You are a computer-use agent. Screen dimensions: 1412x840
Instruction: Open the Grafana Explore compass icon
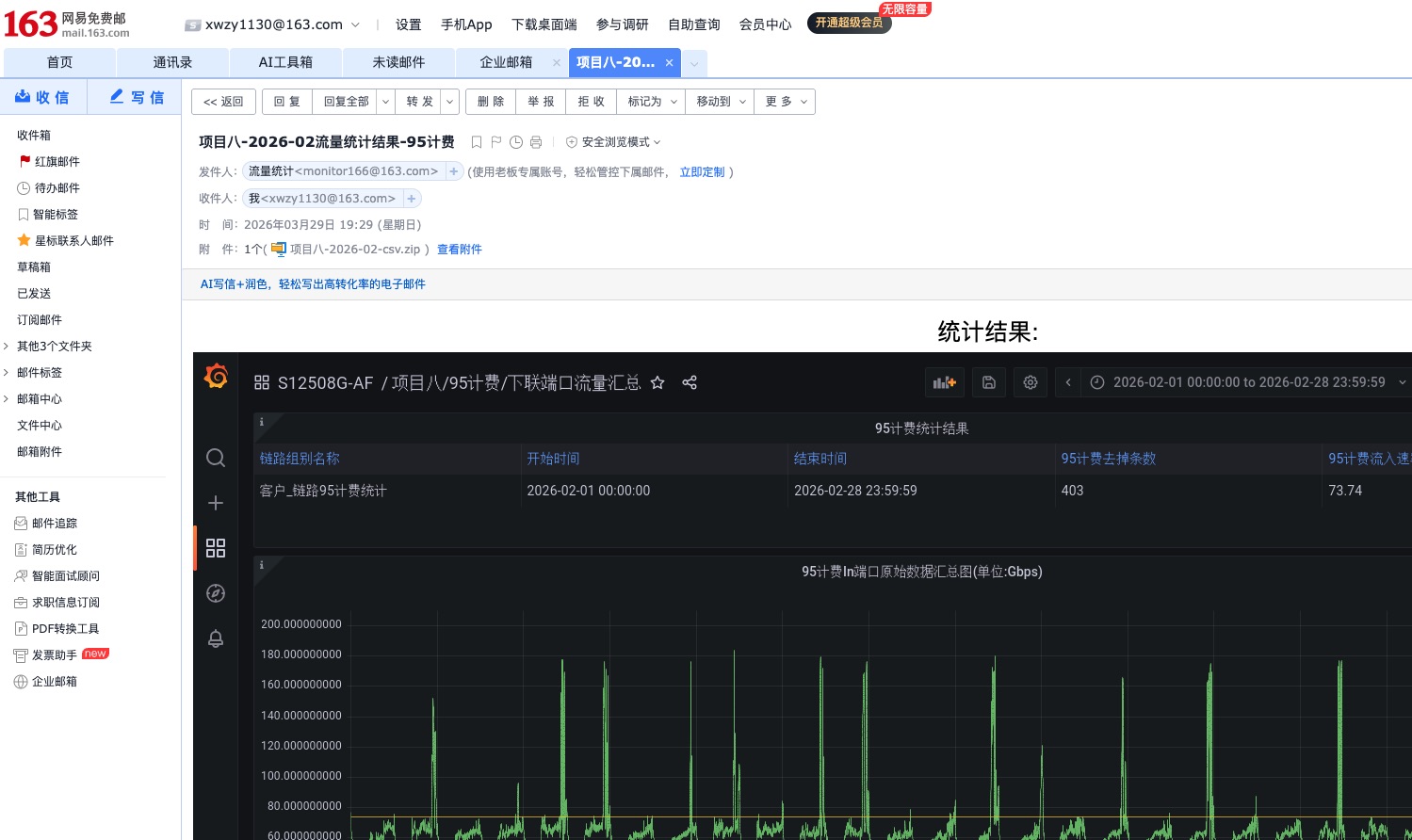[216, 593]
